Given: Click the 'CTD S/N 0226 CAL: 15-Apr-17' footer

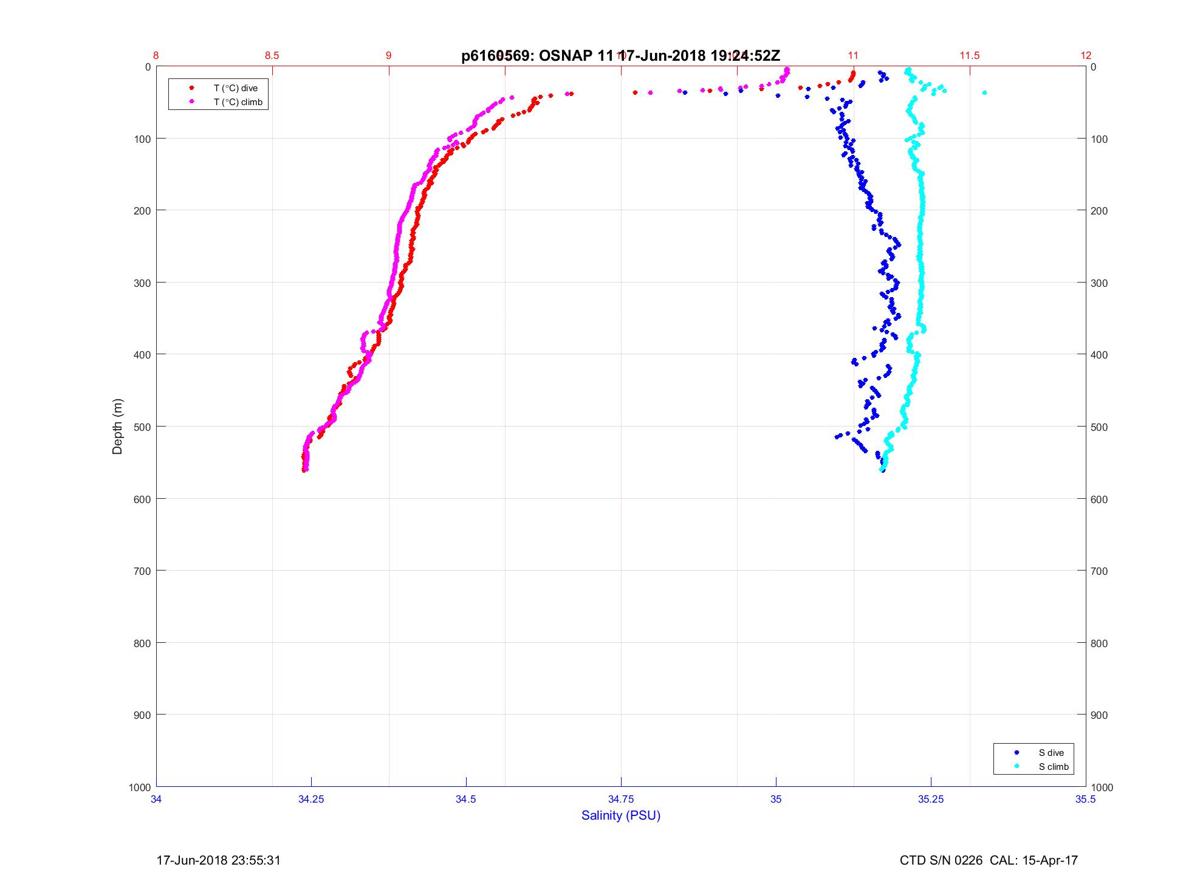Looking at the screenshot, I should (x=989, y=860).
